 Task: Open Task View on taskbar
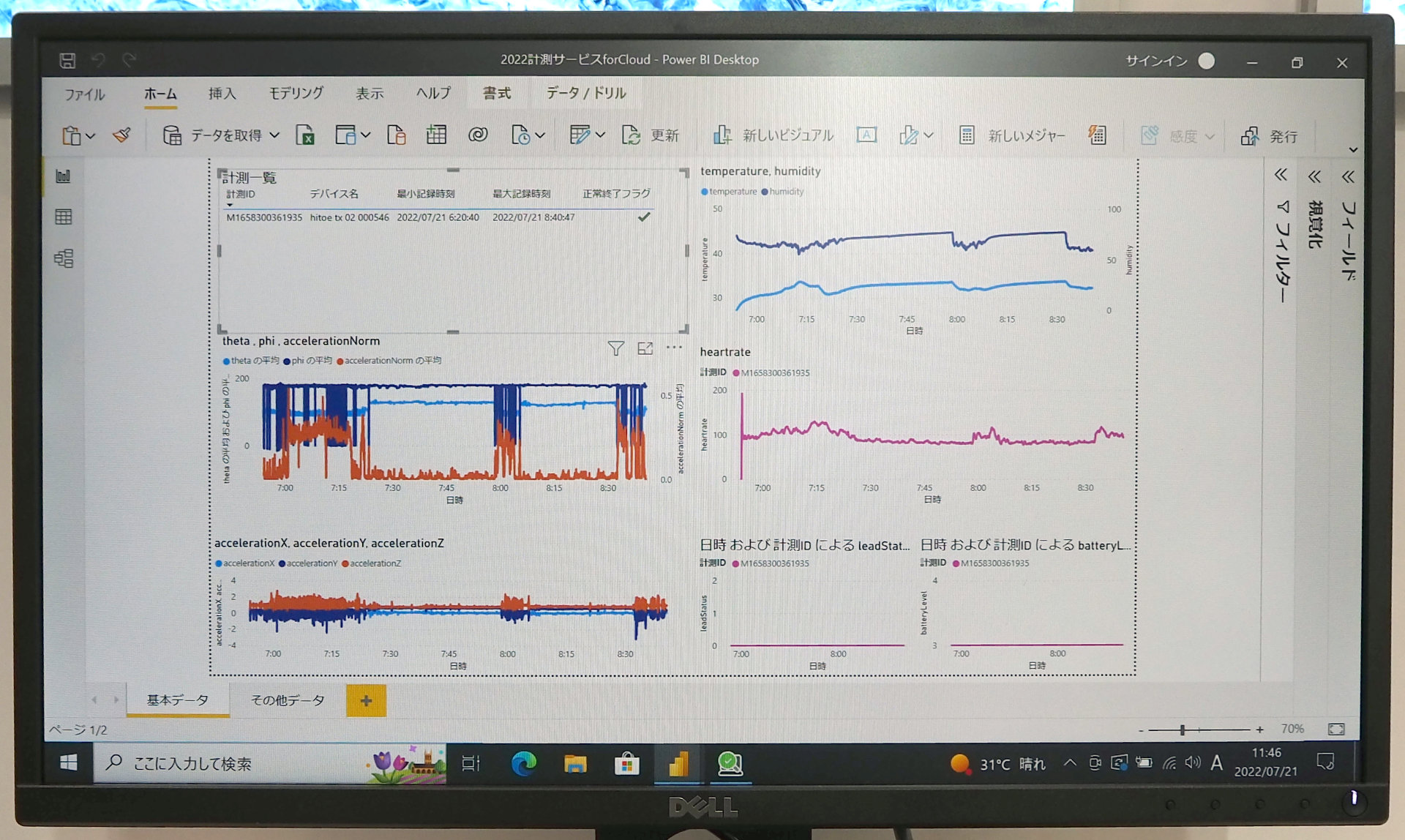tap(471, 764)
